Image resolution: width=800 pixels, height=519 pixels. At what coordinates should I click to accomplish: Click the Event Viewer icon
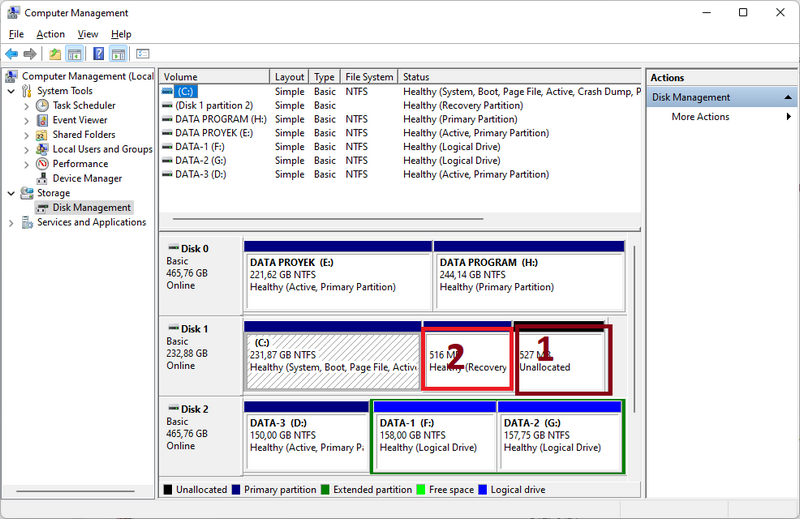pyautogui.click(x=42, y=120)
